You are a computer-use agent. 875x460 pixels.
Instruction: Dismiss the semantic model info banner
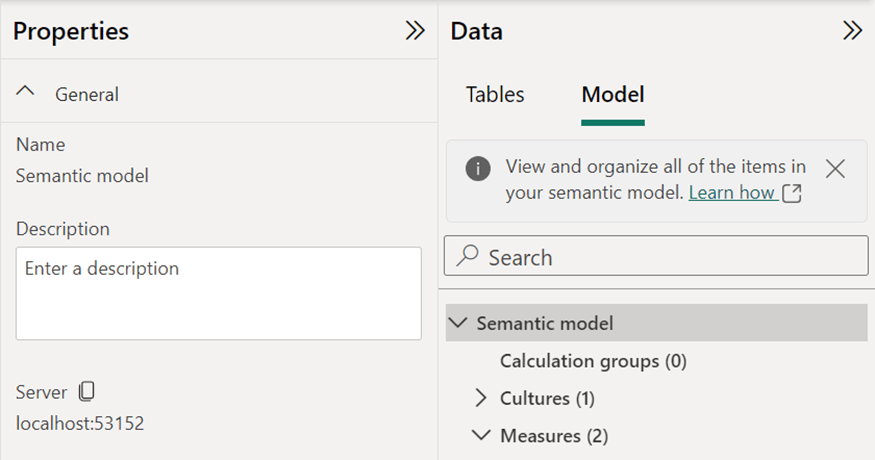(835, 169)
